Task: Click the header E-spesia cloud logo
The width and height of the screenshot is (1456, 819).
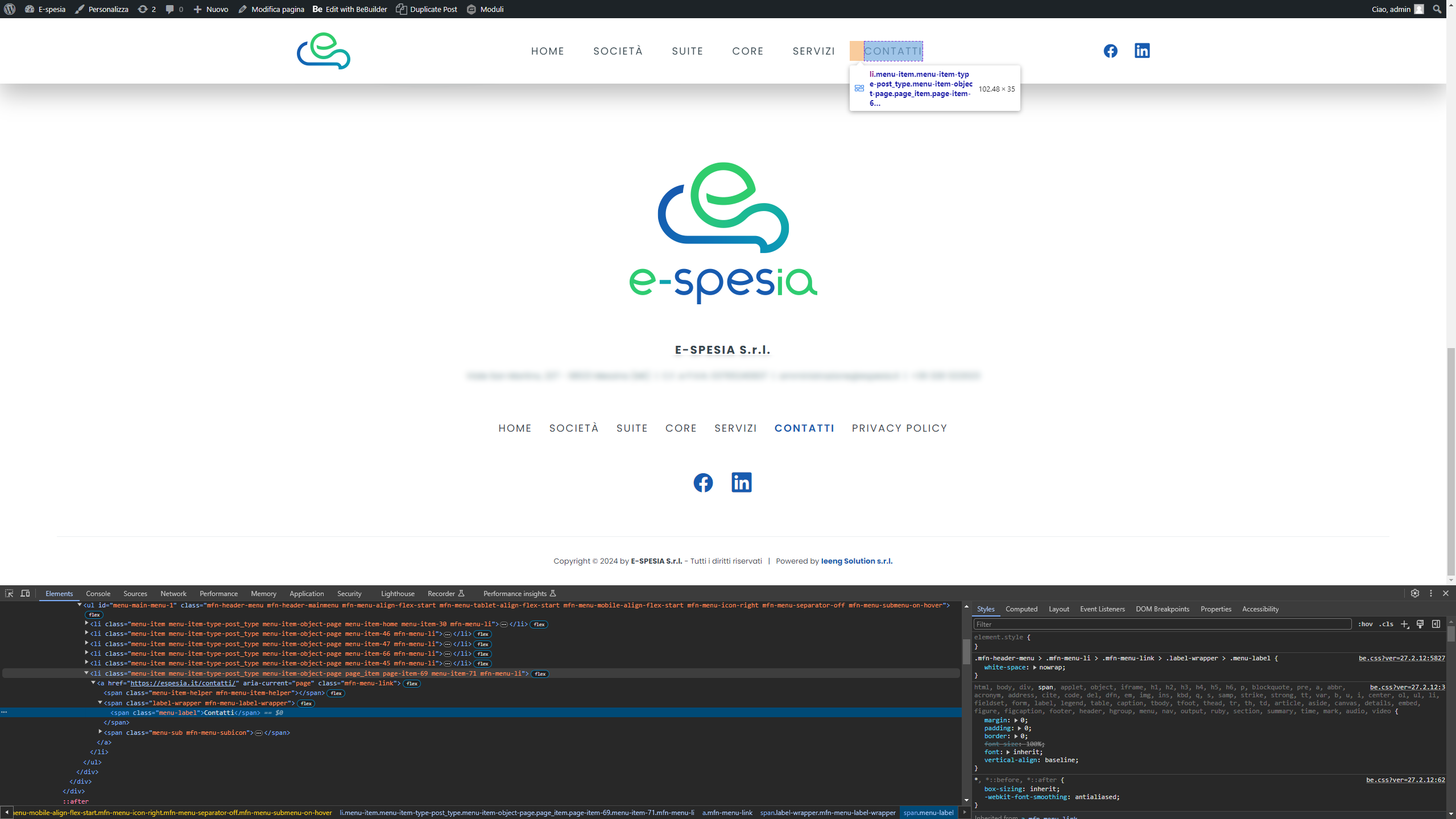Action: [x=324, y=51]
